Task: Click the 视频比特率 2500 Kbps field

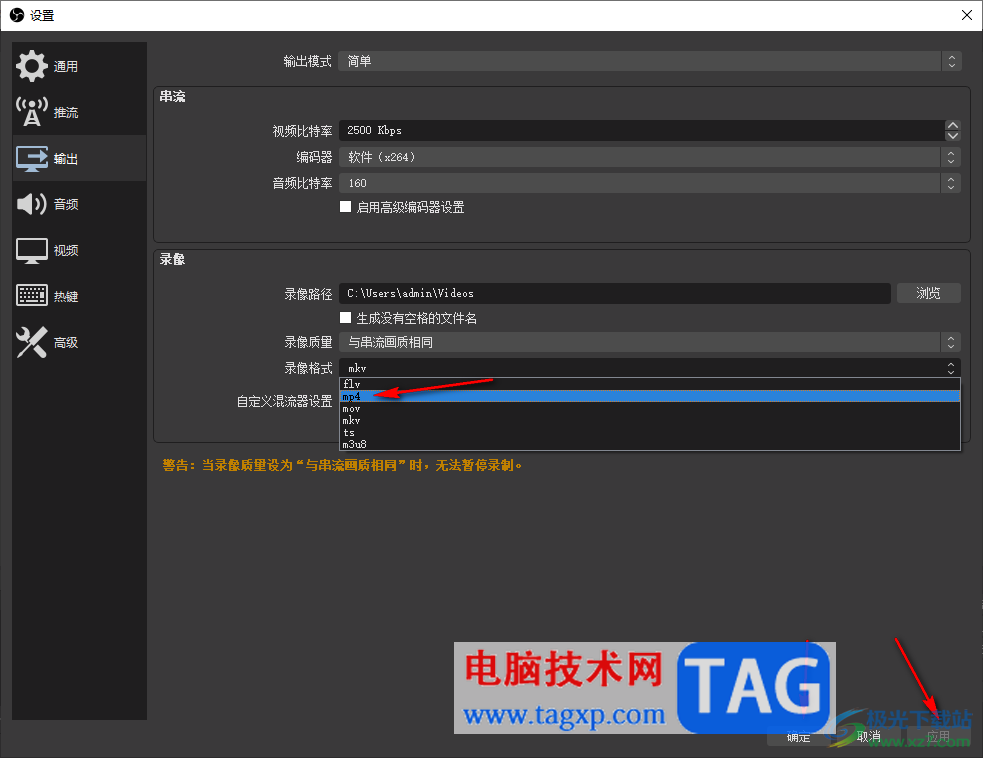Action: point(642,130)
